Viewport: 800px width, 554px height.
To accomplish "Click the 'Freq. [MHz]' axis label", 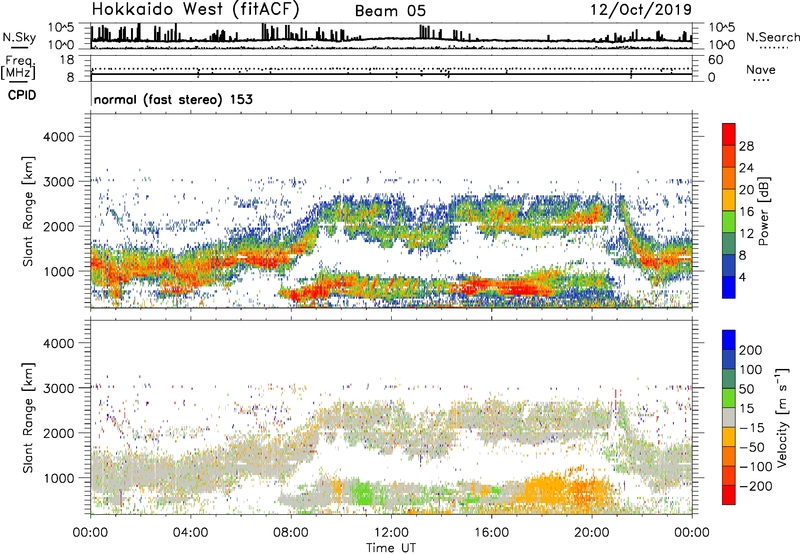I will click(x=18, y=67).
